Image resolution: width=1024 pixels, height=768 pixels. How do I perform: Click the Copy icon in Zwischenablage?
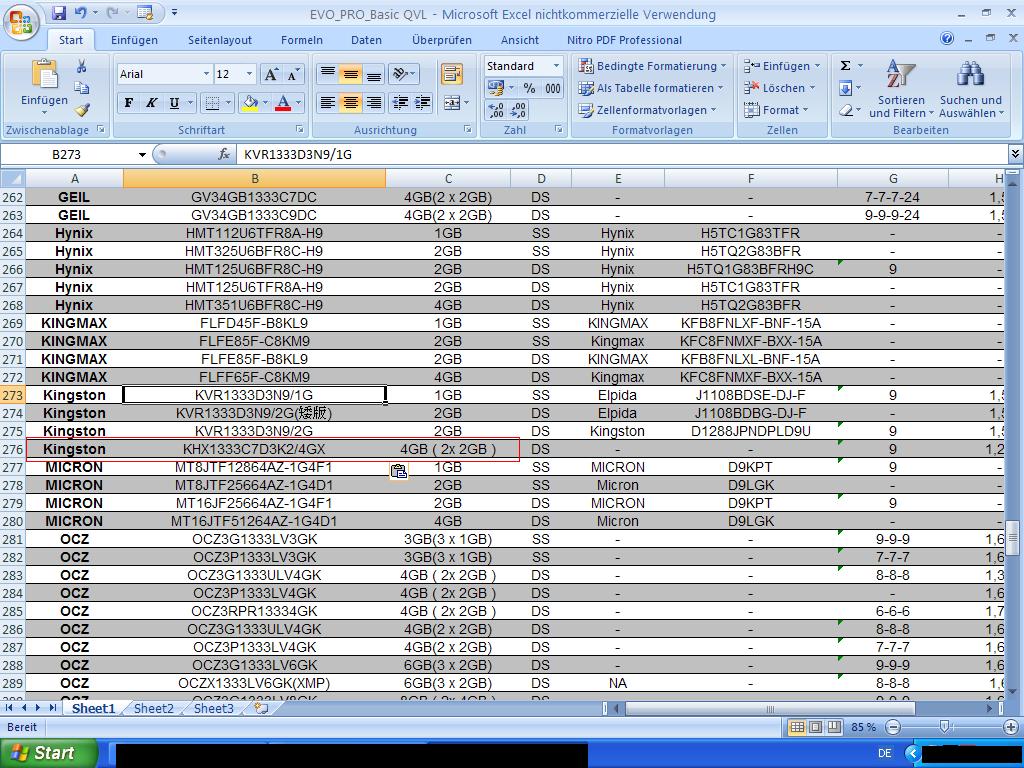pyautogui.click(x=82, y=88)
